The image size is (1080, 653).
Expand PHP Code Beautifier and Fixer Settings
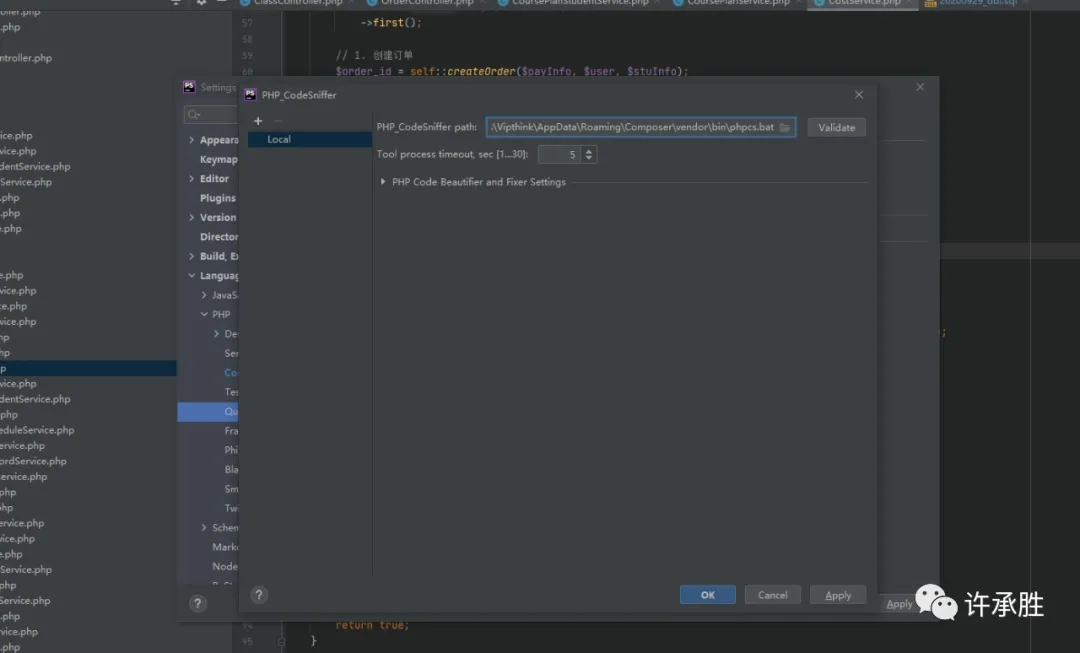click(383, 182)
